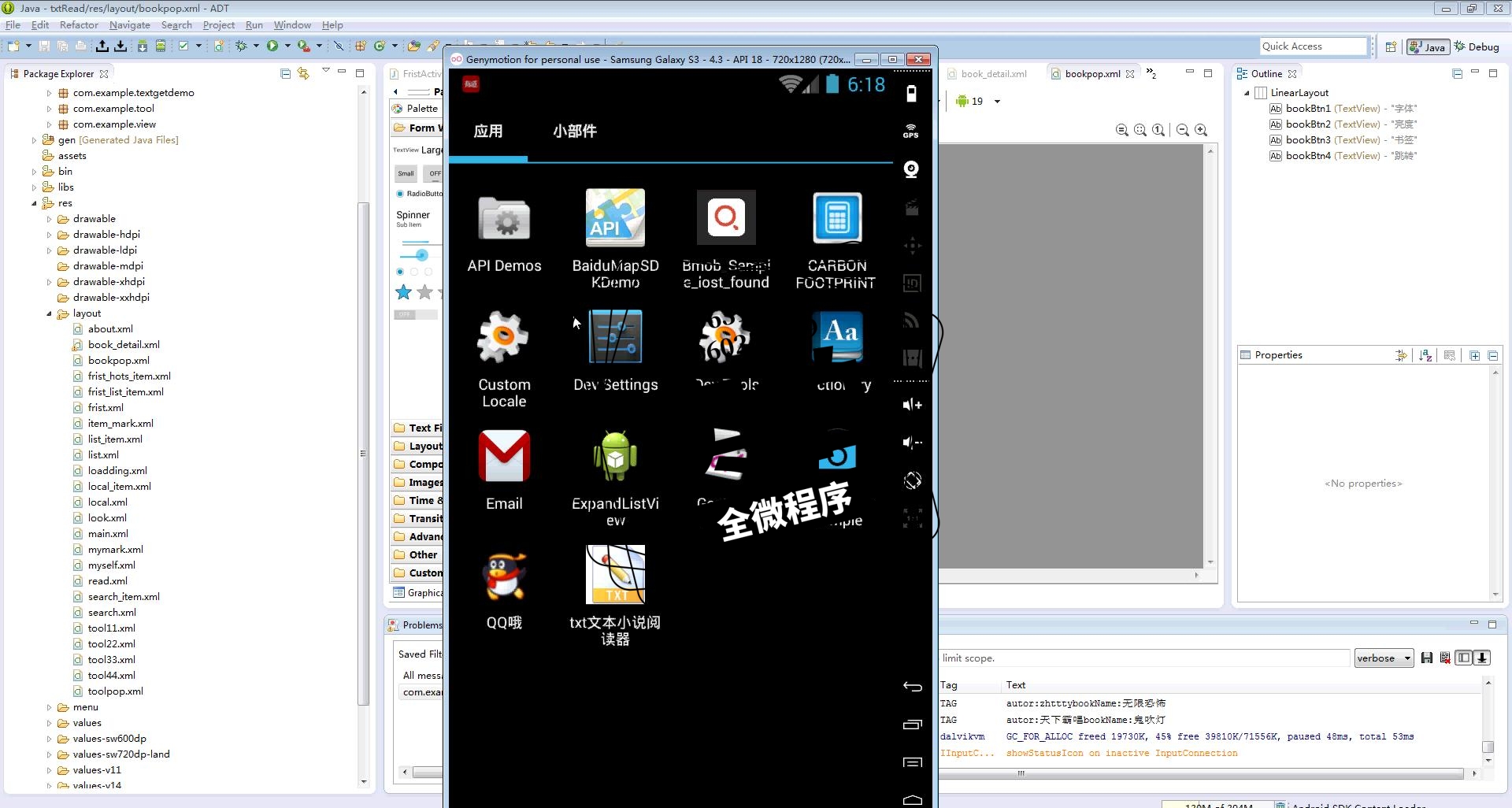This screenshot has width=1512, height=808.
Task: Toggle the LogCat saved filters view button
Action: click(1463, 658)
